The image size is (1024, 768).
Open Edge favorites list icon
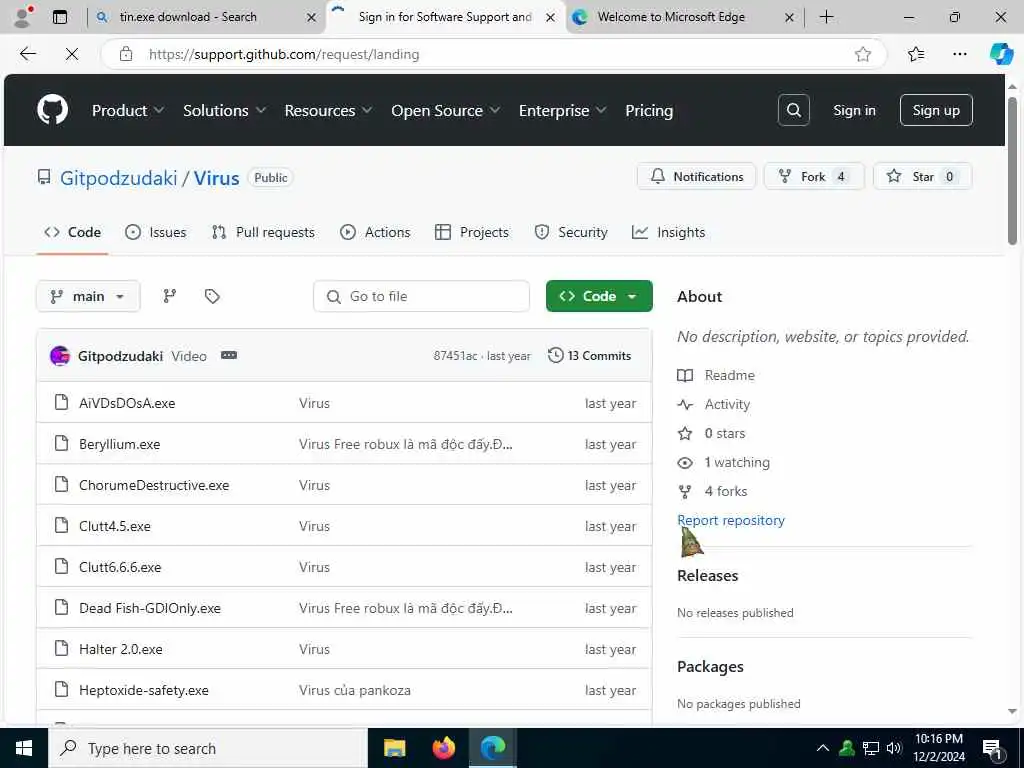pos(916,54)
